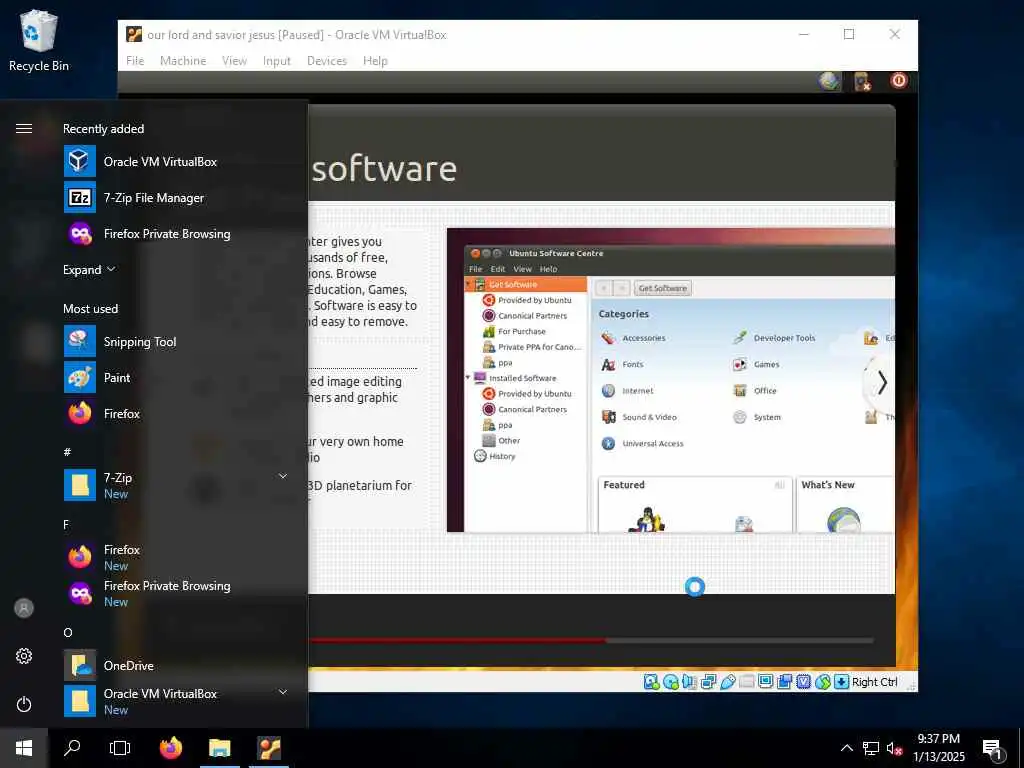The height and width of the screenshot is (768, 1024).
Task: Click the red power icon in the VM top panel
Action: [x=899, y=80]
